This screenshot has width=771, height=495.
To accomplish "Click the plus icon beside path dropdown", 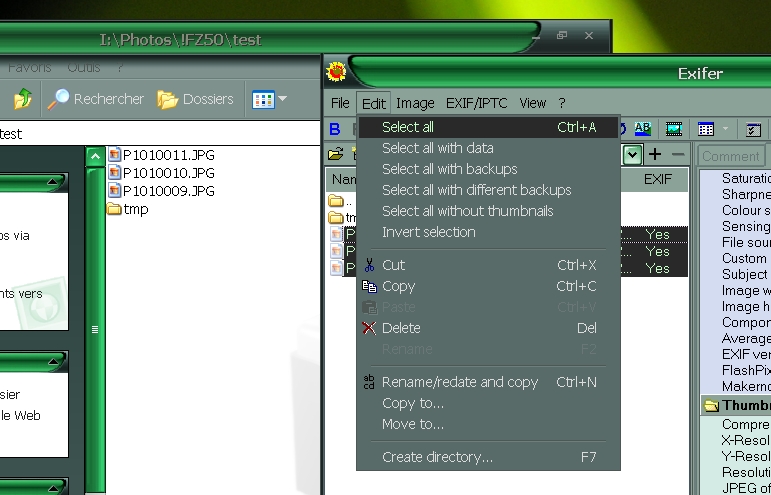I will click(655, 154).
